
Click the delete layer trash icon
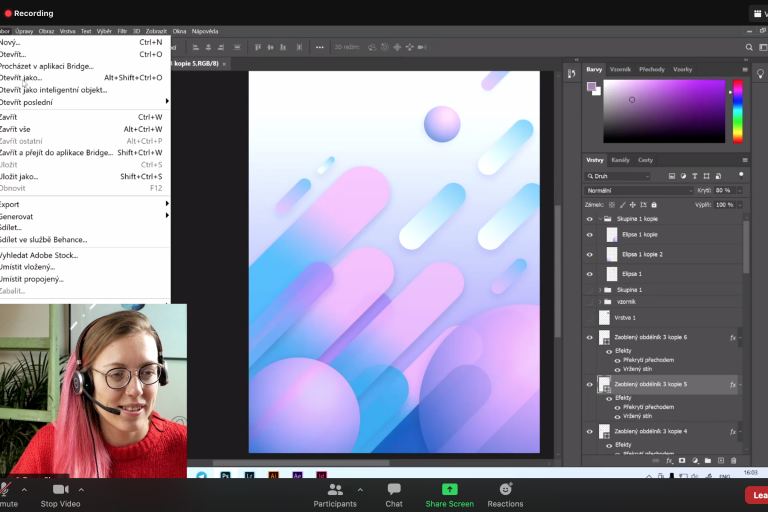pyautogui.click(x=733, y=460)
